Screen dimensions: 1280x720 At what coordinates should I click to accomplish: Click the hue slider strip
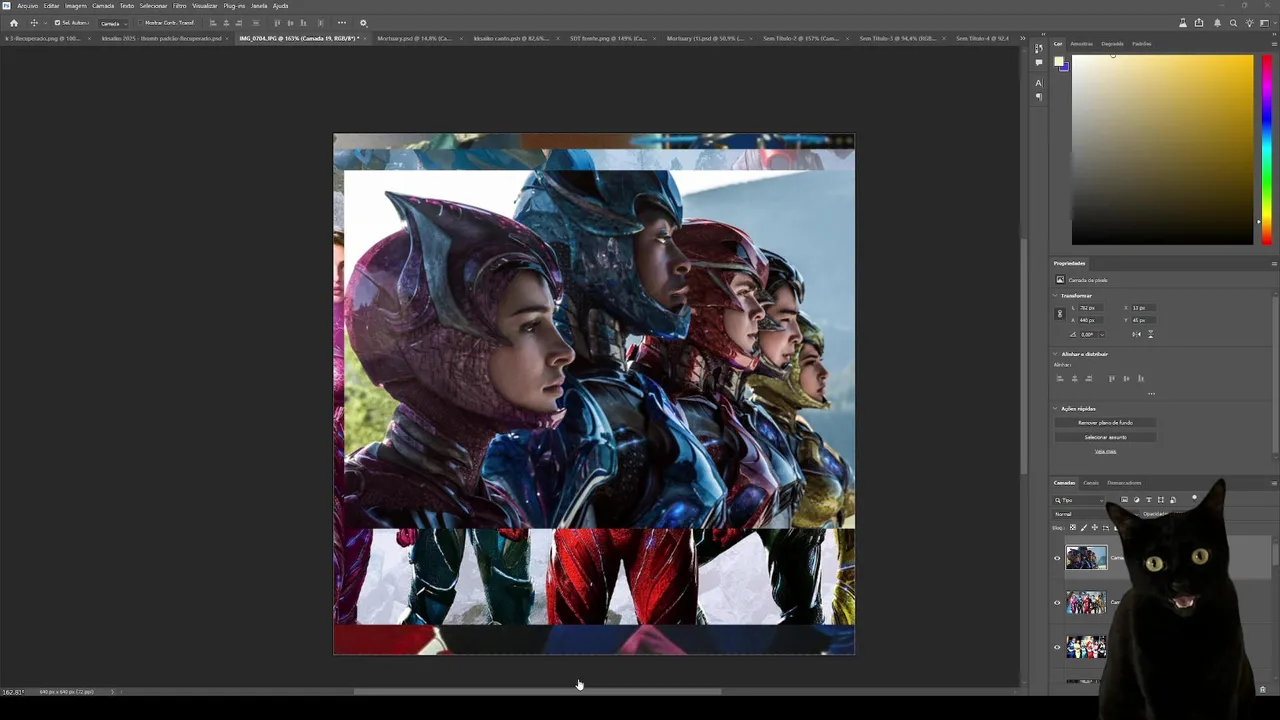tap(1267, 149)
